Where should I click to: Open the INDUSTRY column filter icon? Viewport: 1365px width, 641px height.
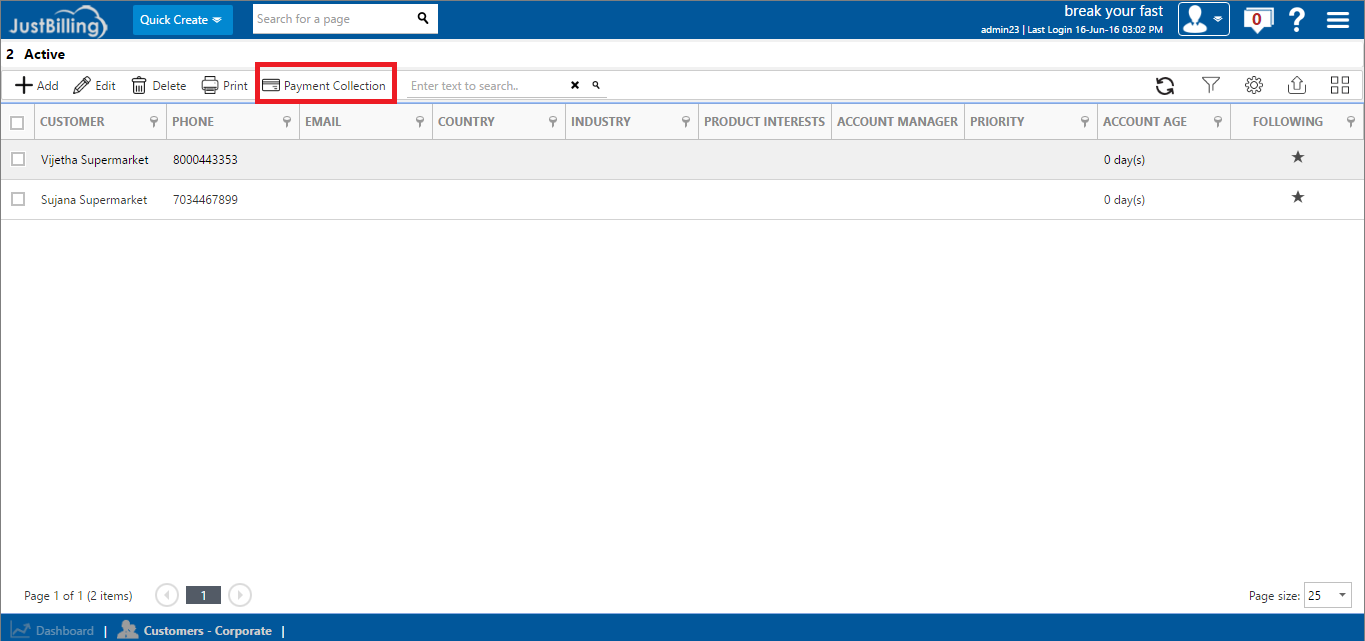click(686, 122)
